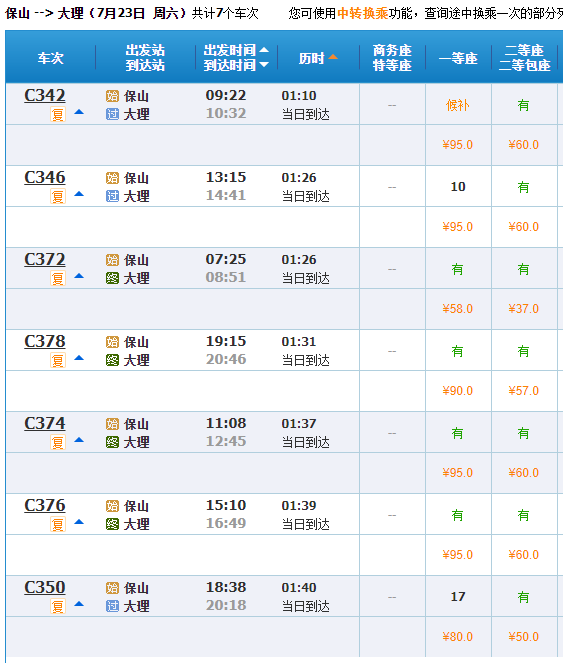Select second-class 有 availability for C350
The image size is (563, 663).
click(524, 597)
